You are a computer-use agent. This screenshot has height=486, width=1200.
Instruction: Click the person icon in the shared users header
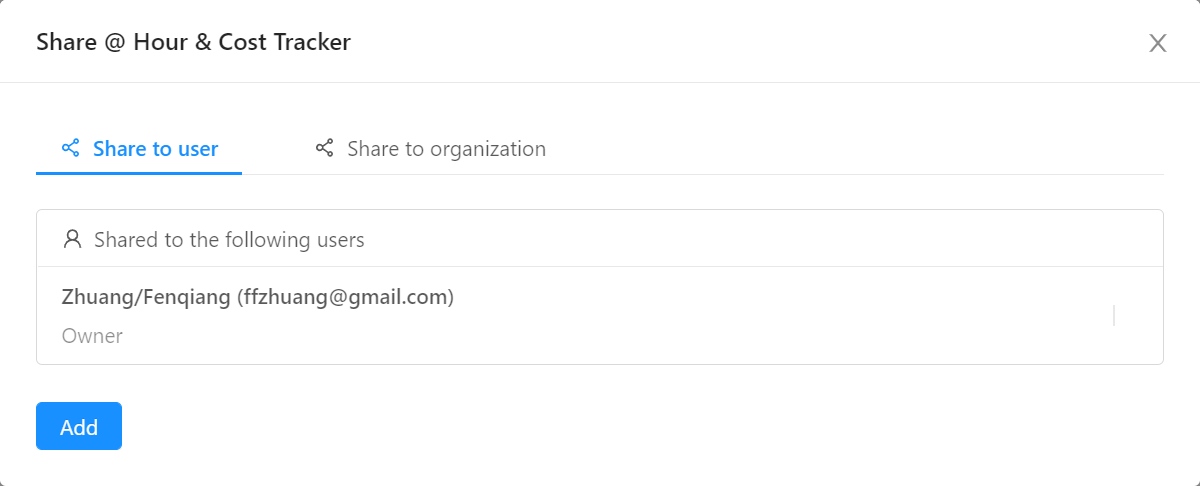(x=72, y=239)
